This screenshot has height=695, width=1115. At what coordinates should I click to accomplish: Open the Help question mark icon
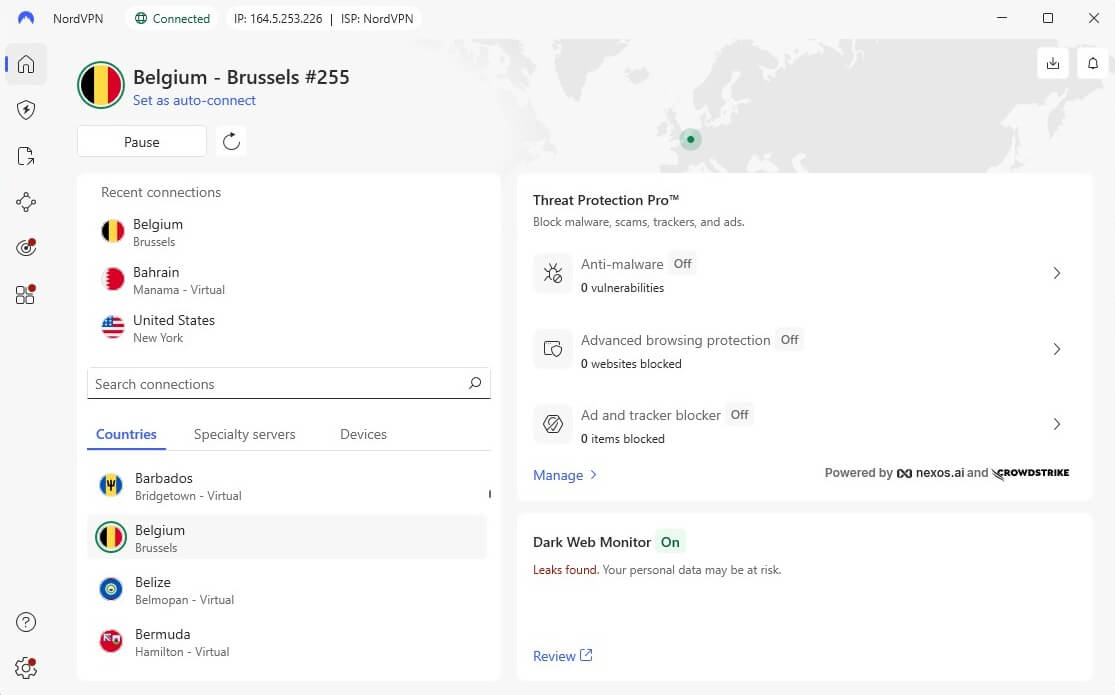(x=26, y=622)
